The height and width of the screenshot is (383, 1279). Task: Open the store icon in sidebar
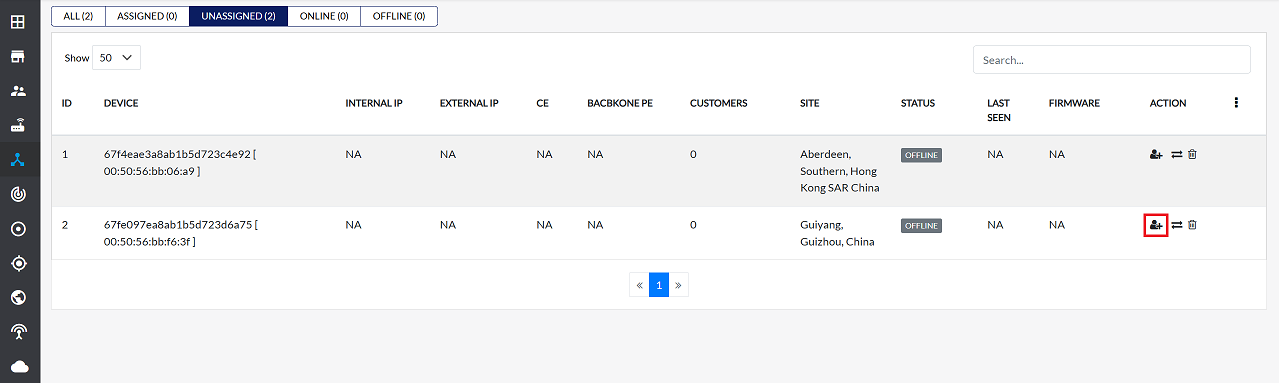[18, 56]
